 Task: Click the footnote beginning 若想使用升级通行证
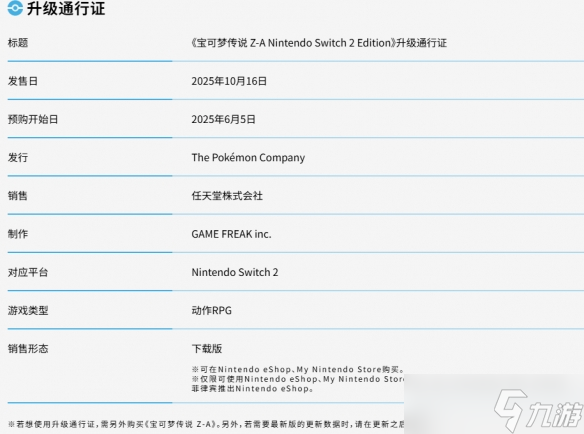click(206, 424)
